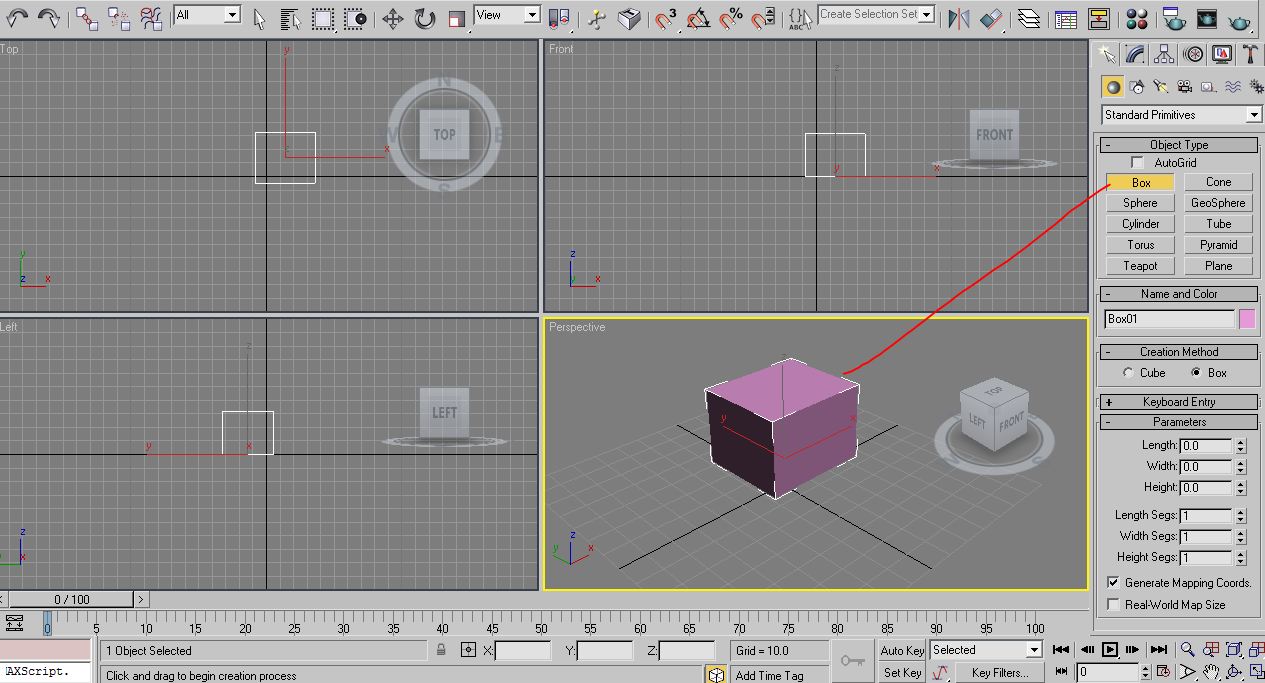Expand the Keyboard Entry rollout

(x=1178, y=401)
